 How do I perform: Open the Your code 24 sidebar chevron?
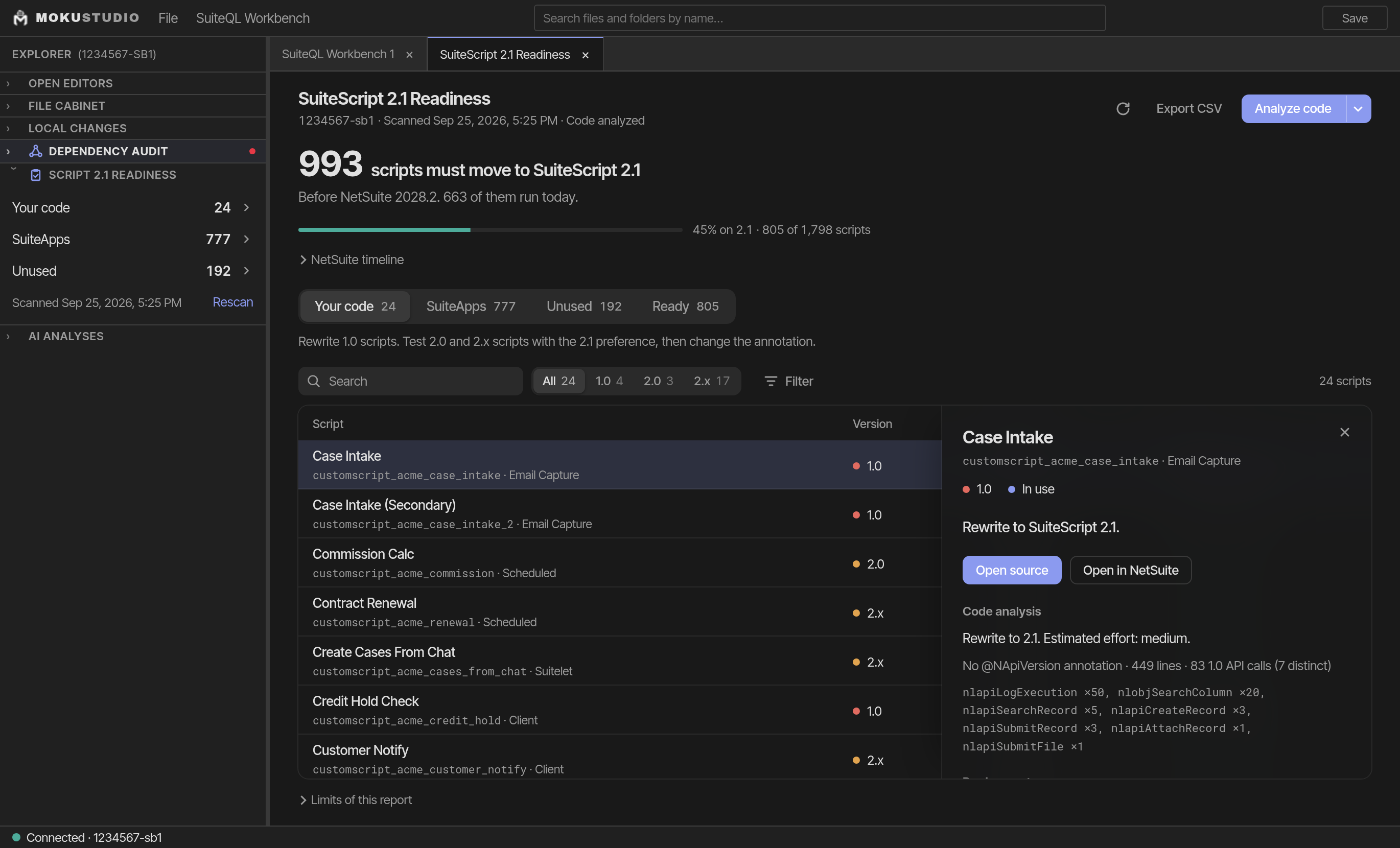coord(247,207)
